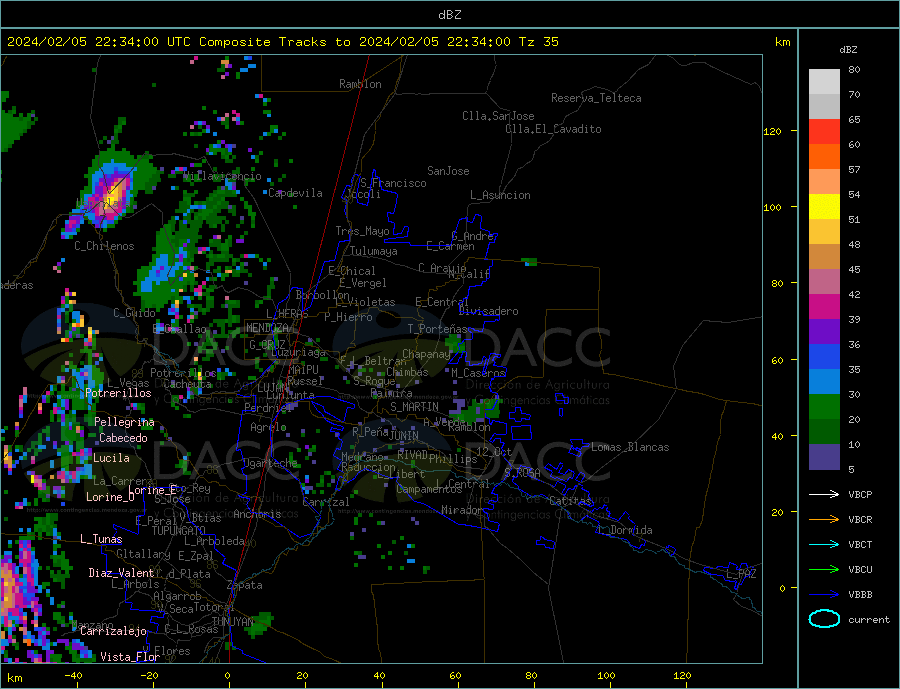This screenshot has width=900, height=689.
Task: Click the JUNIN map label
Action: (x=404, y=436)
